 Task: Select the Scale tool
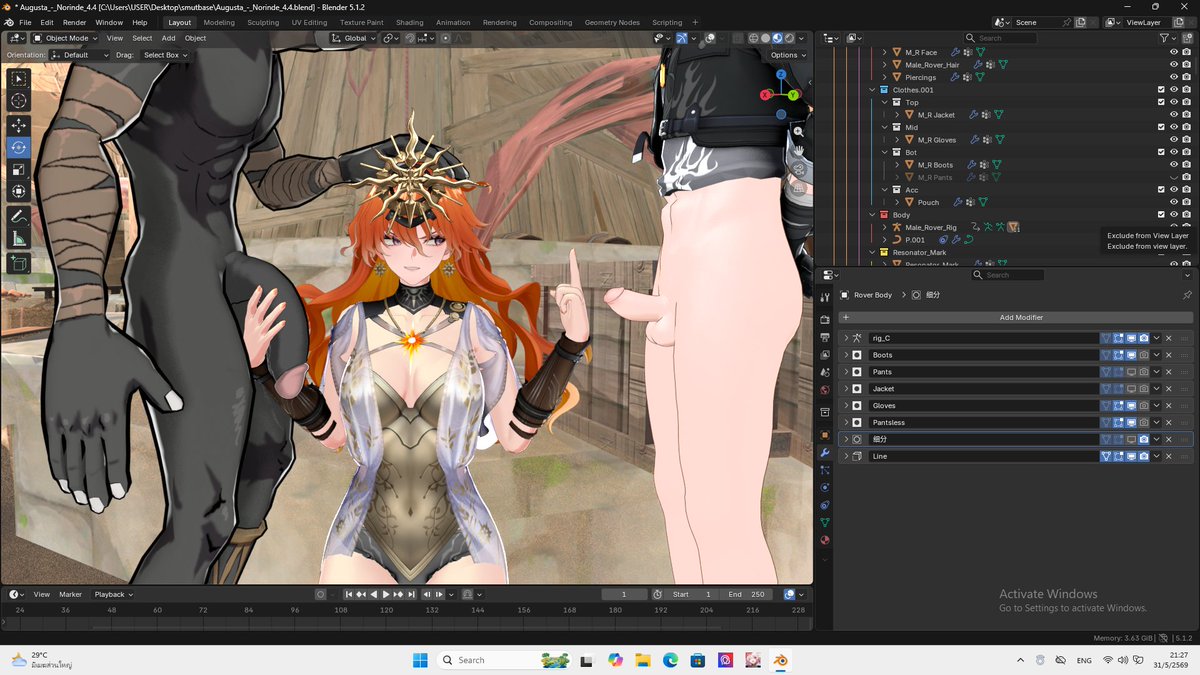coord(19,169)
